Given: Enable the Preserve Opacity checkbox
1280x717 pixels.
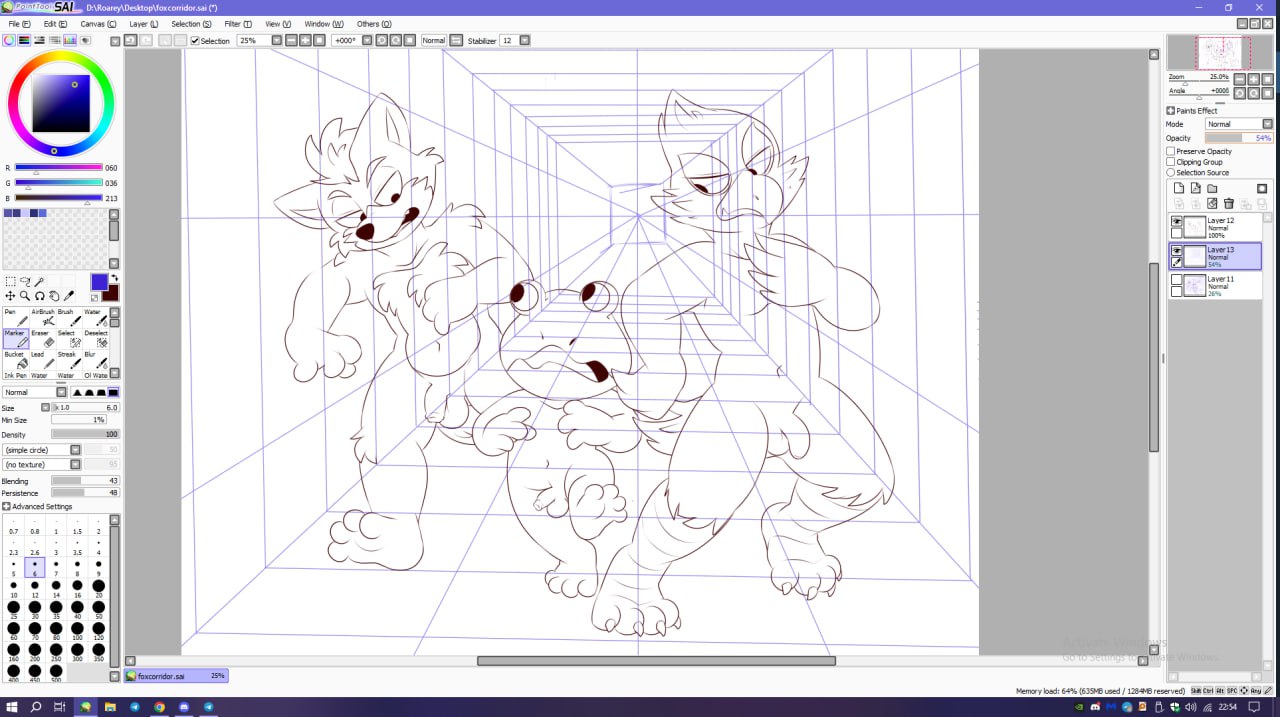Looking at the screenshot, I should point(1171,151).
